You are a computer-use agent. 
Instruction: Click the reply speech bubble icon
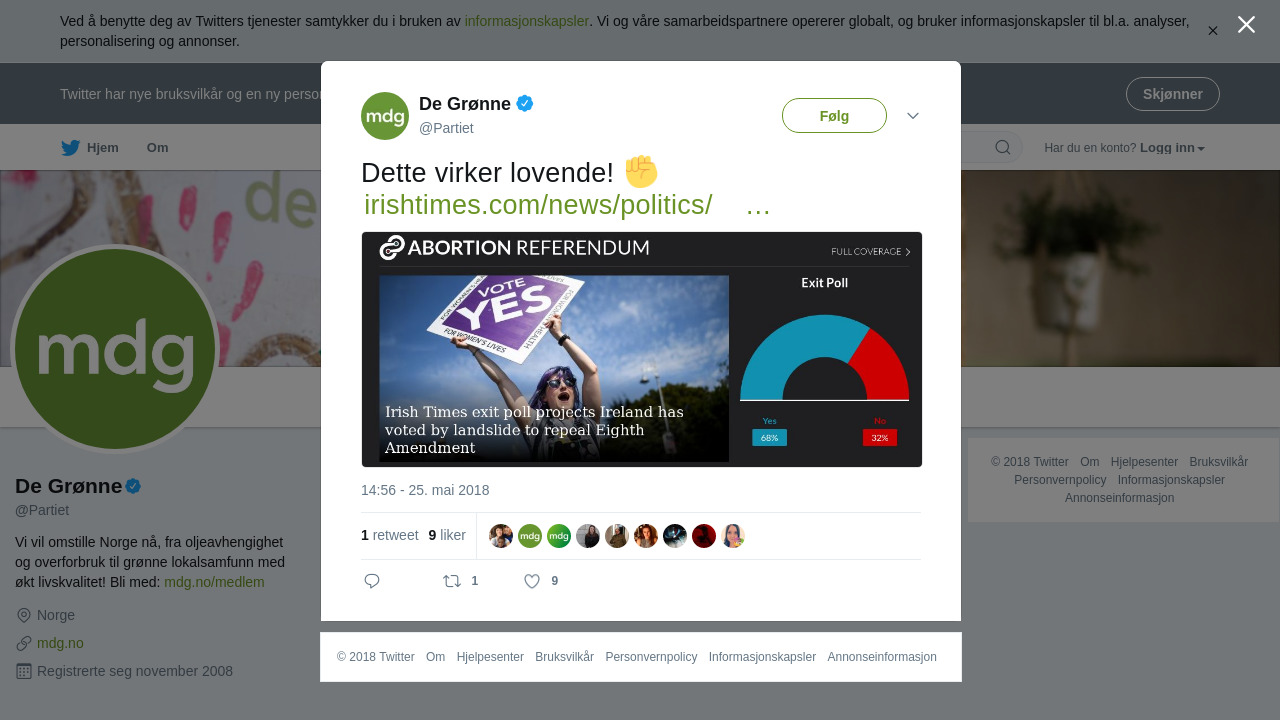pyautogui.click(x=372, y=581)
